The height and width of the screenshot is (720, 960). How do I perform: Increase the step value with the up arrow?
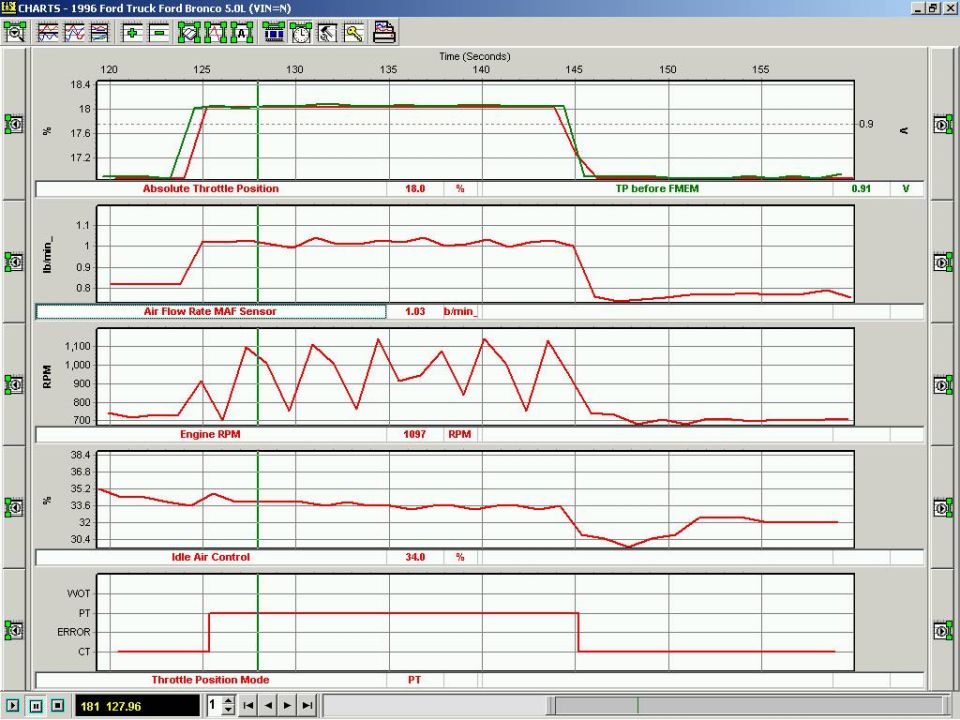pos(228,701)
